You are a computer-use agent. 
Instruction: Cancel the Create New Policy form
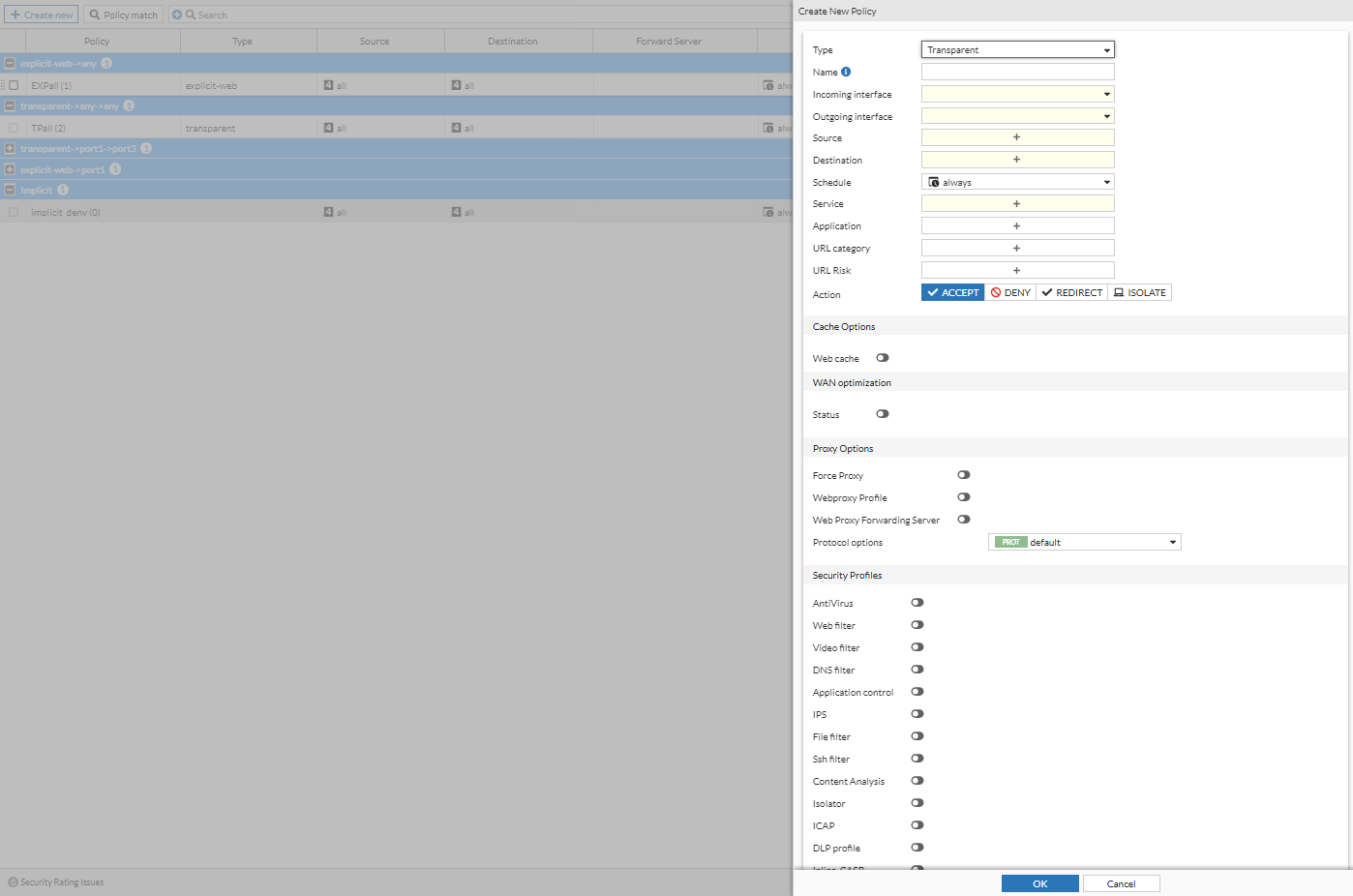point(1121,883)
